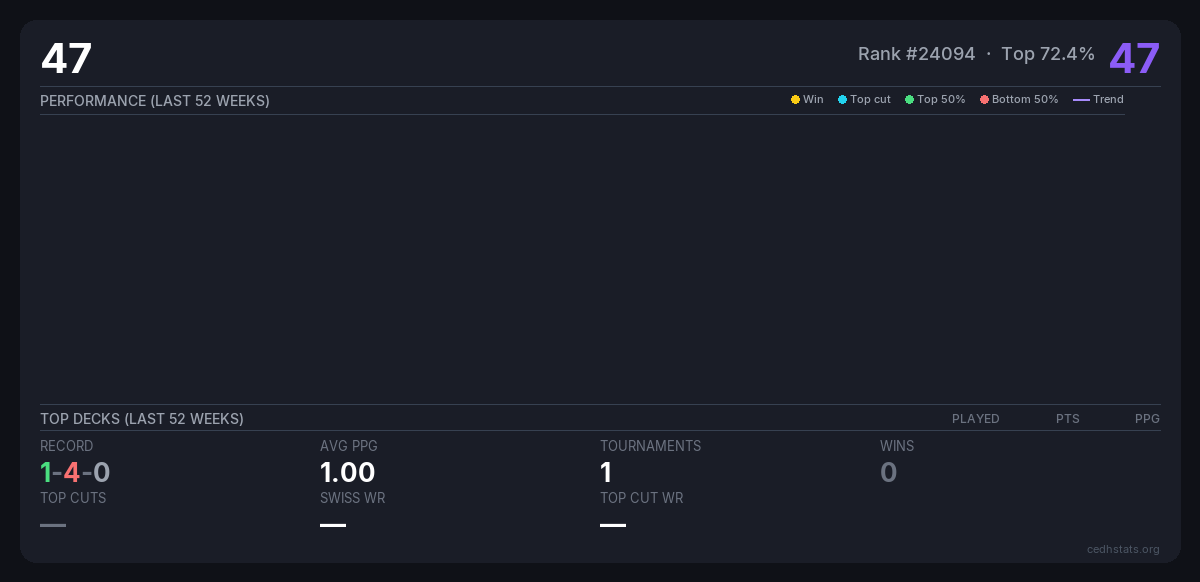Click the purple Trend line legend marker
Image resolution: width=1200 pixels, height=582 pixels.
(1081, 100)
